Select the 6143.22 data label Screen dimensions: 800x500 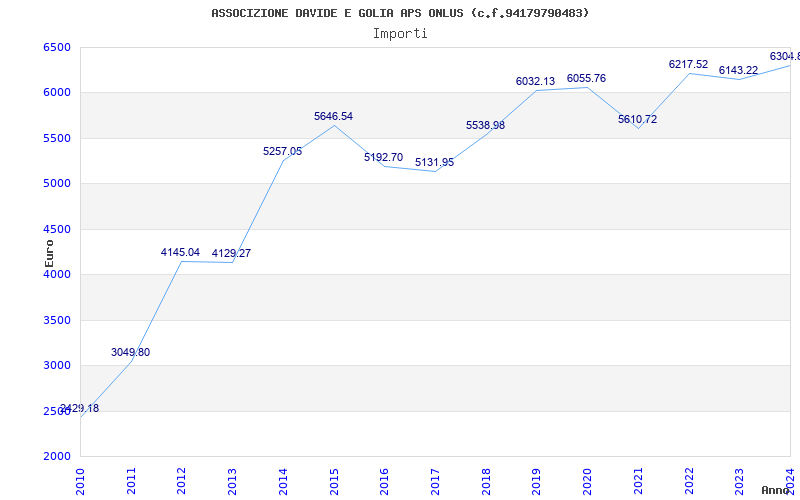coord(739,70)
